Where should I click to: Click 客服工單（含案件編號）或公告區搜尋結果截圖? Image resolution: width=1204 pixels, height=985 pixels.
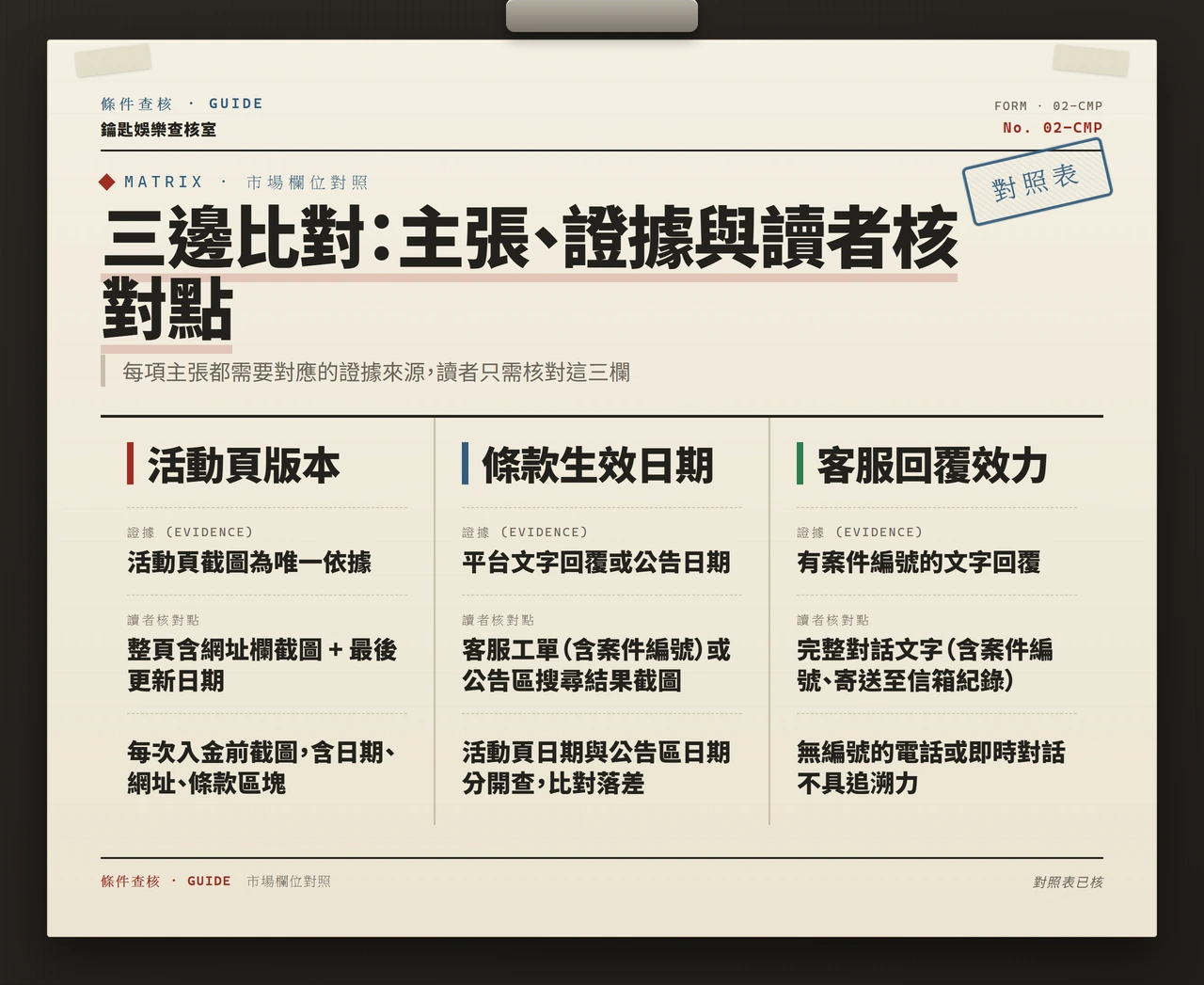coord(596,665)
